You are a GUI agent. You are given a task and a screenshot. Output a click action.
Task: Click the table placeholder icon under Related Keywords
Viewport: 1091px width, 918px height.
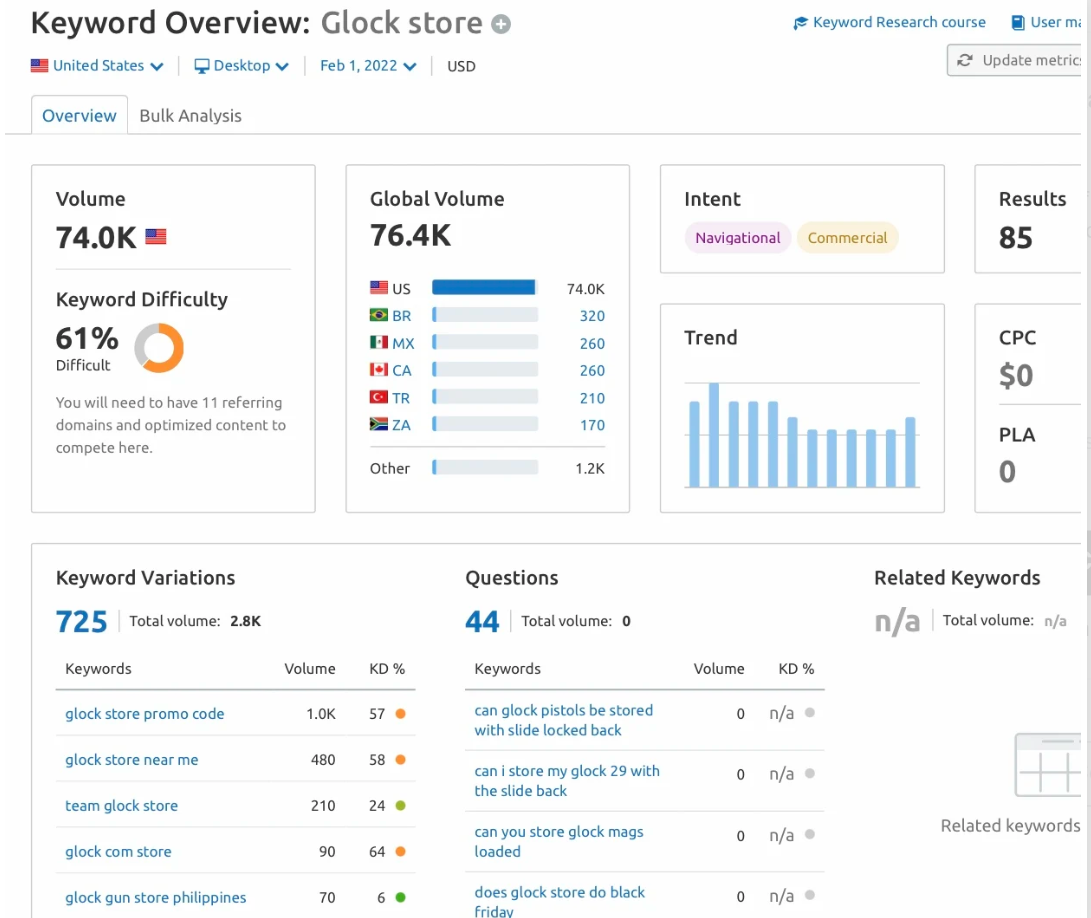point(1048,765)
